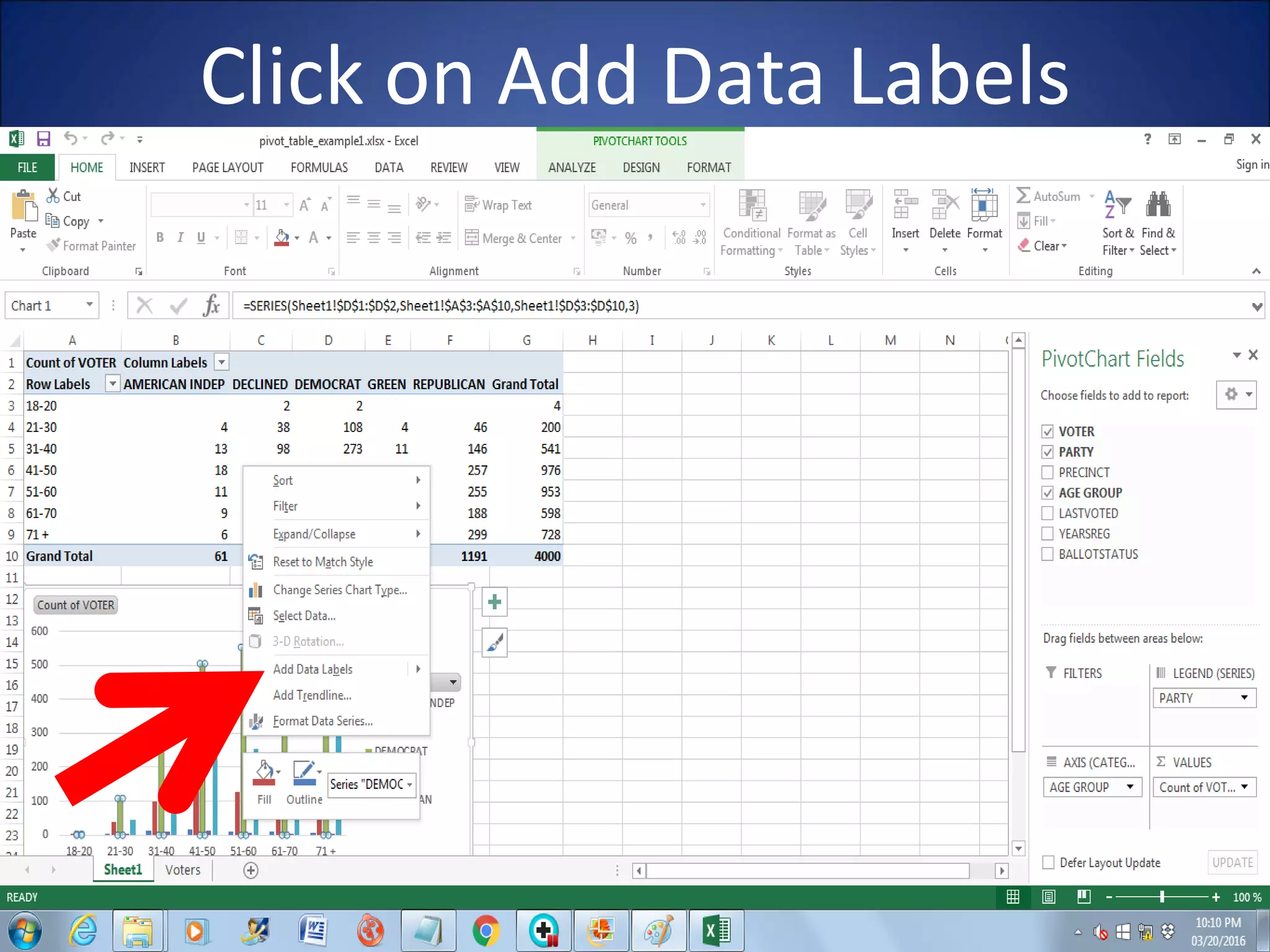Uncheck the VOTER field
1270x952 pixels.
point(1047,431)
